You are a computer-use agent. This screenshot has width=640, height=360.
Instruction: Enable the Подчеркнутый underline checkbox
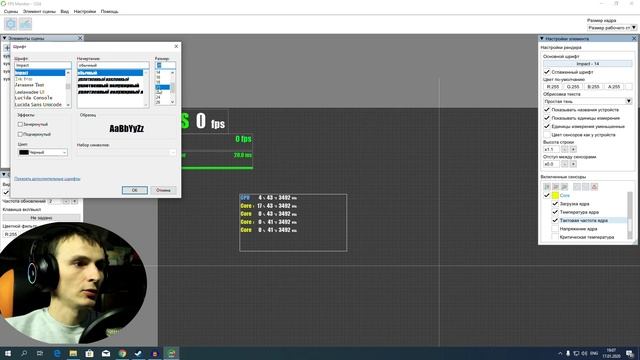tap(20, 134)
